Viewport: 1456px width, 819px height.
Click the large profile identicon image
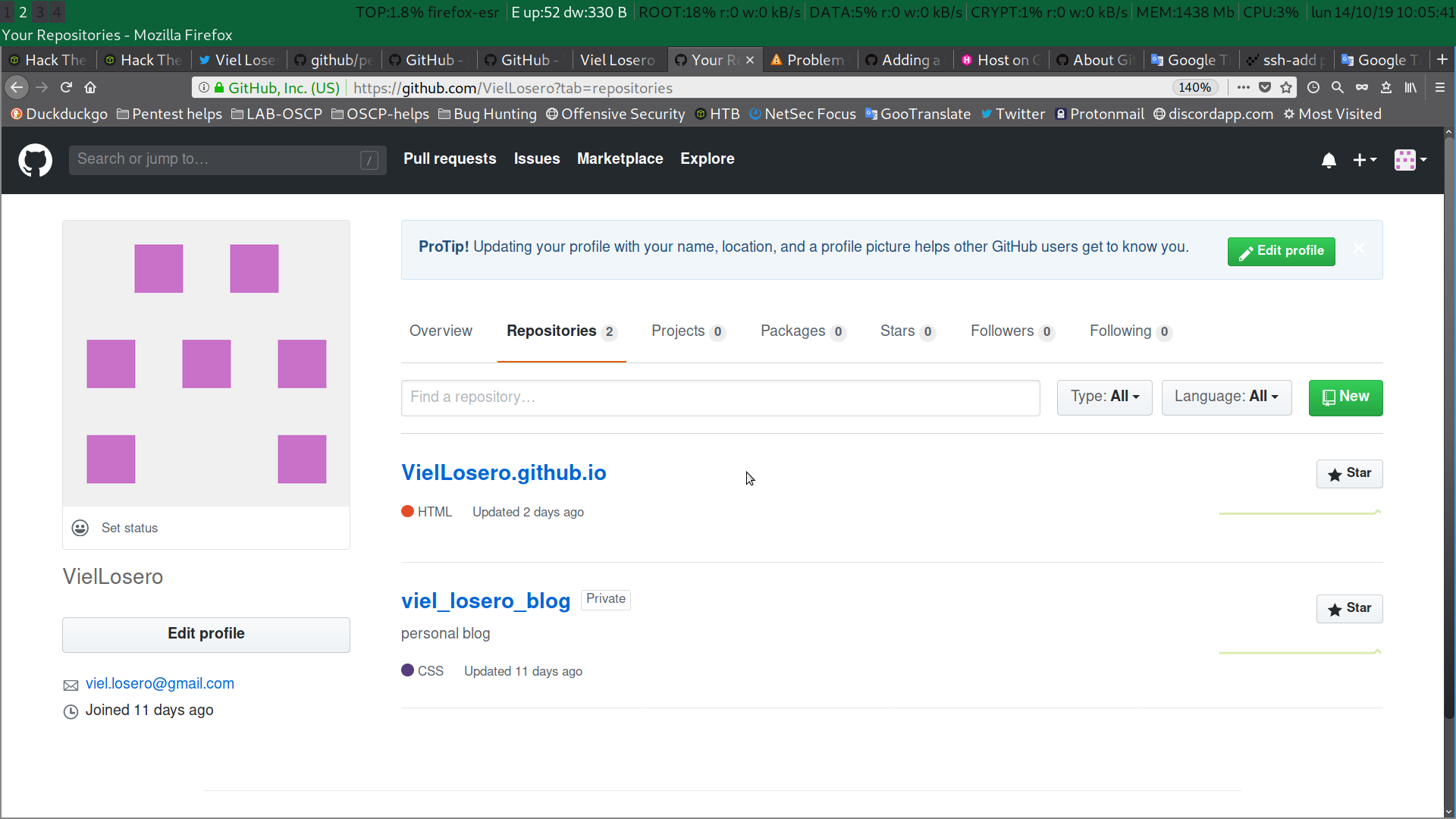point(206,363)
